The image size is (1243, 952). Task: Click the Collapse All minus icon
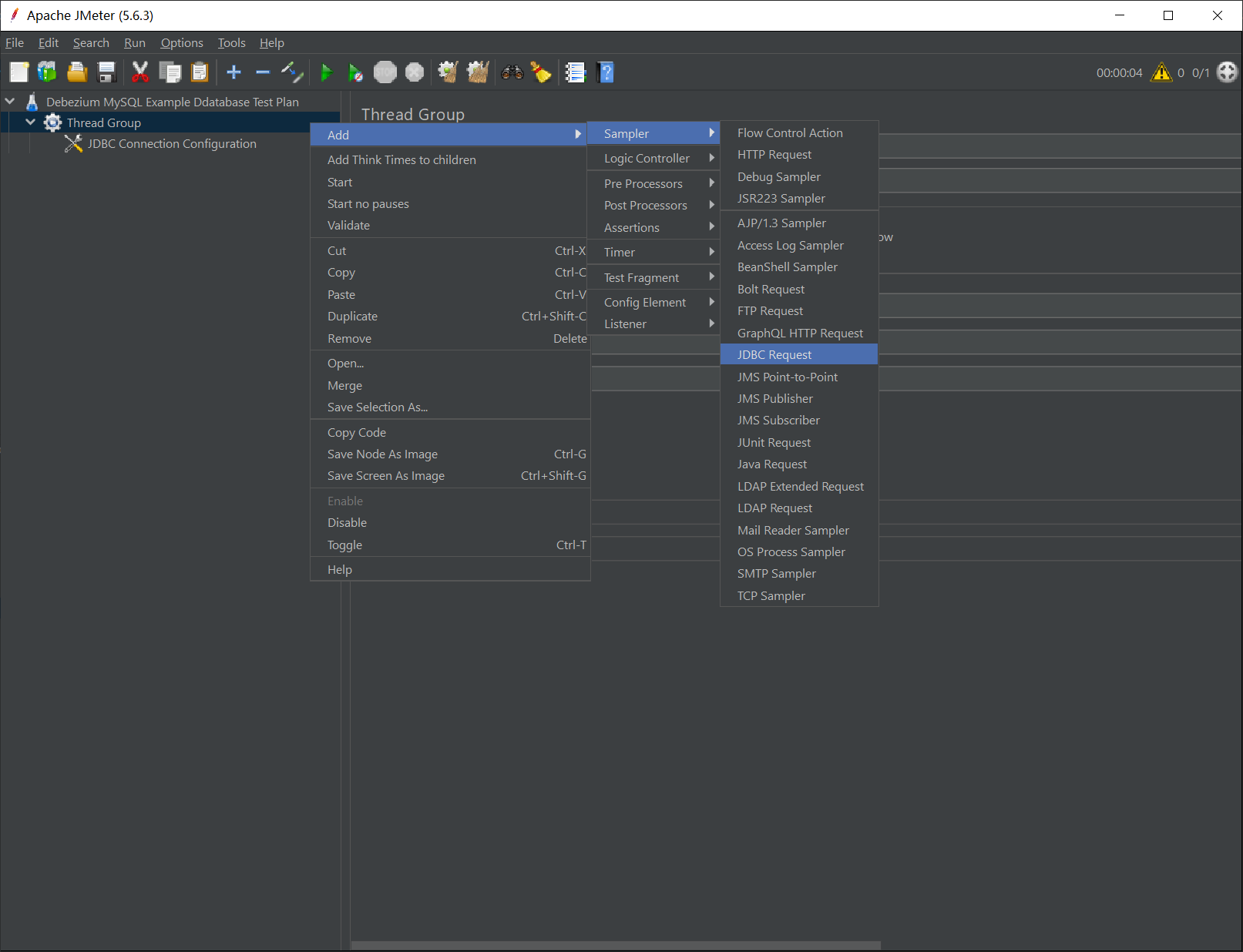point(263,72)
